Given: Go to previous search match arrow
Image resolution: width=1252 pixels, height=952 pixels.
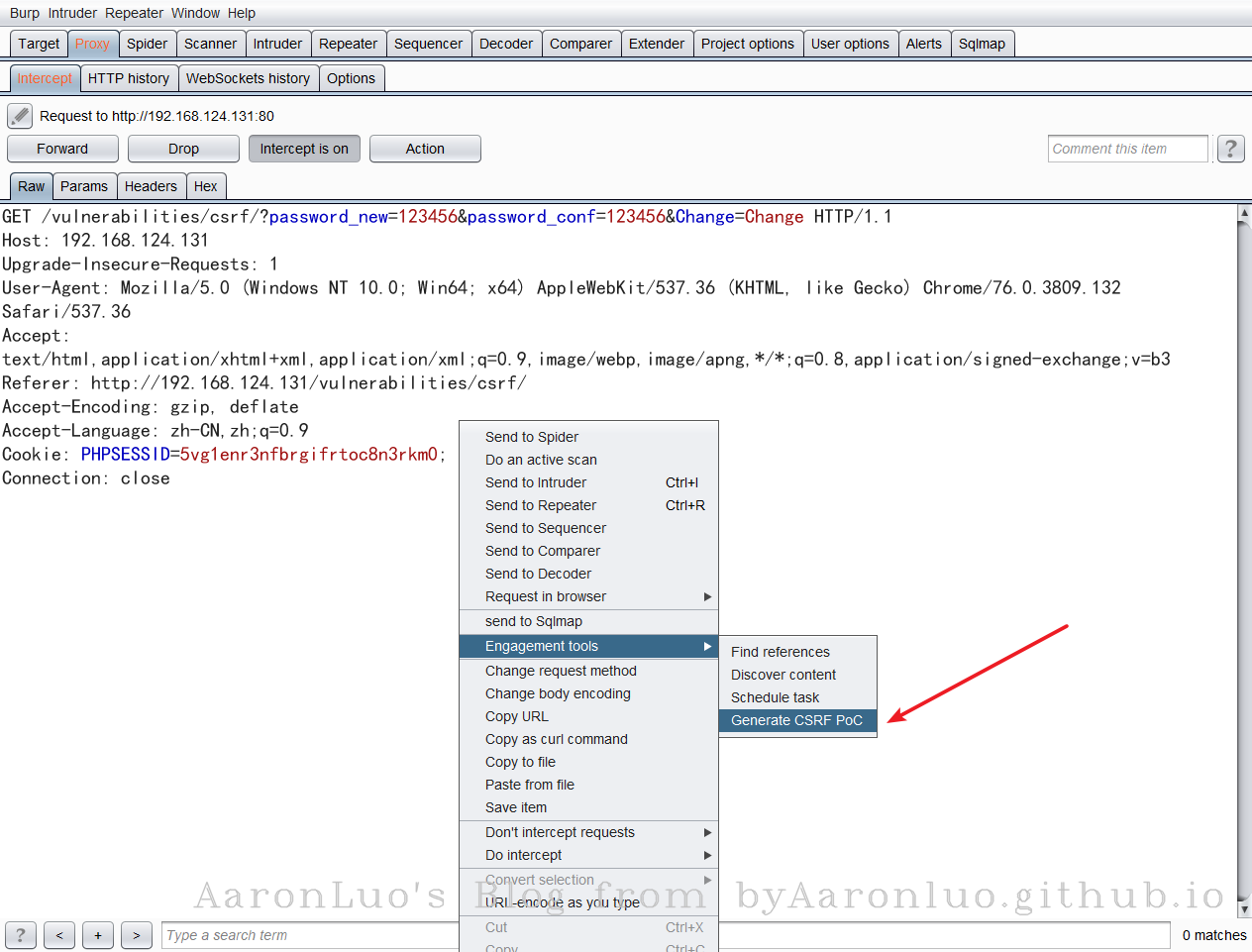Looking at the screenshot, I should click(x=59, y=935).
